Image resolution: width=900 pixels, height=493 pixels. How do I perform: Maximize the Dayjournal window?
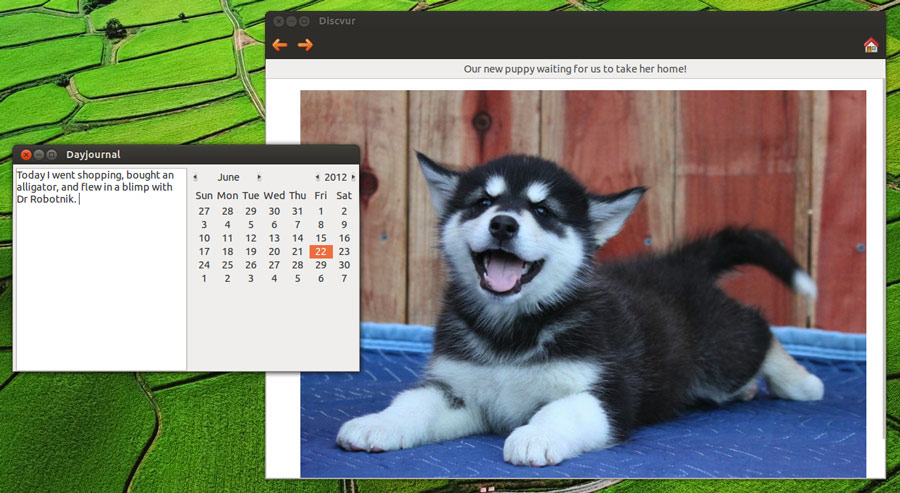coord(52,154)
